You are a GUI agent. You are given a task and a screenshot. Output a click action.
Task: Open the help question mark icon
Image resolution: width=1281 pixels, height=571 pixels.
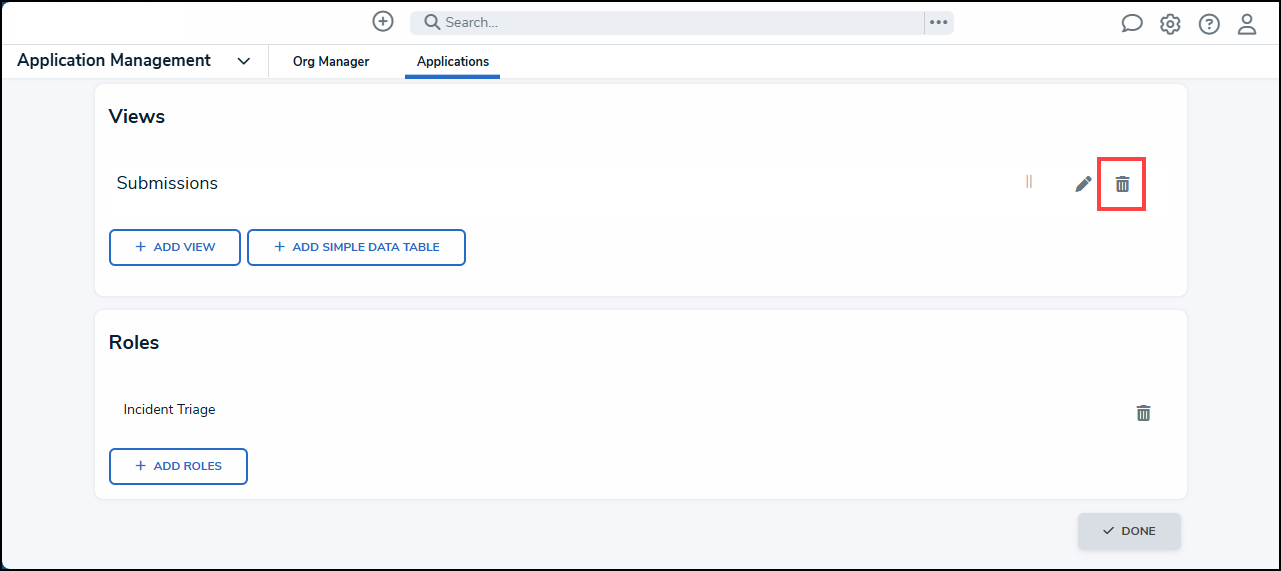1209,24
